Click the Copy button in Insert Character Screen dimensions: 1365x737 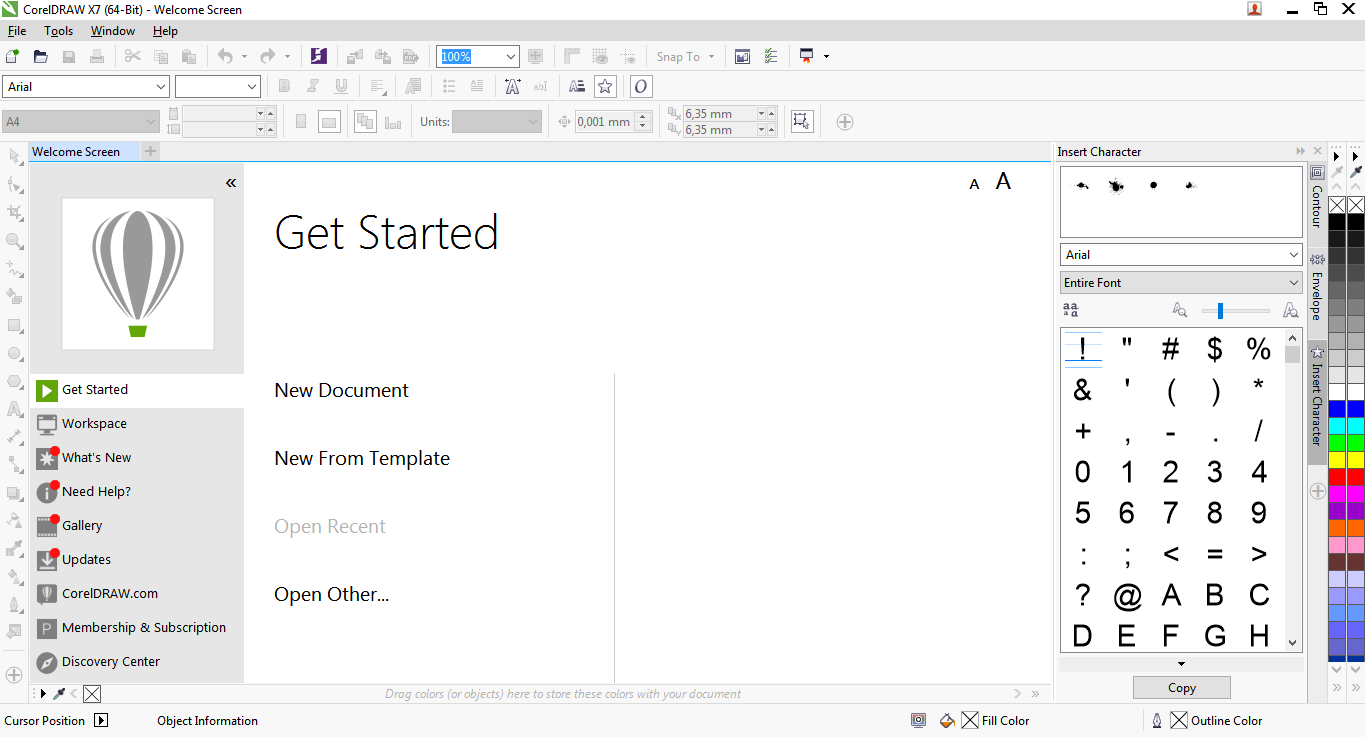(x=1182, y=688)
